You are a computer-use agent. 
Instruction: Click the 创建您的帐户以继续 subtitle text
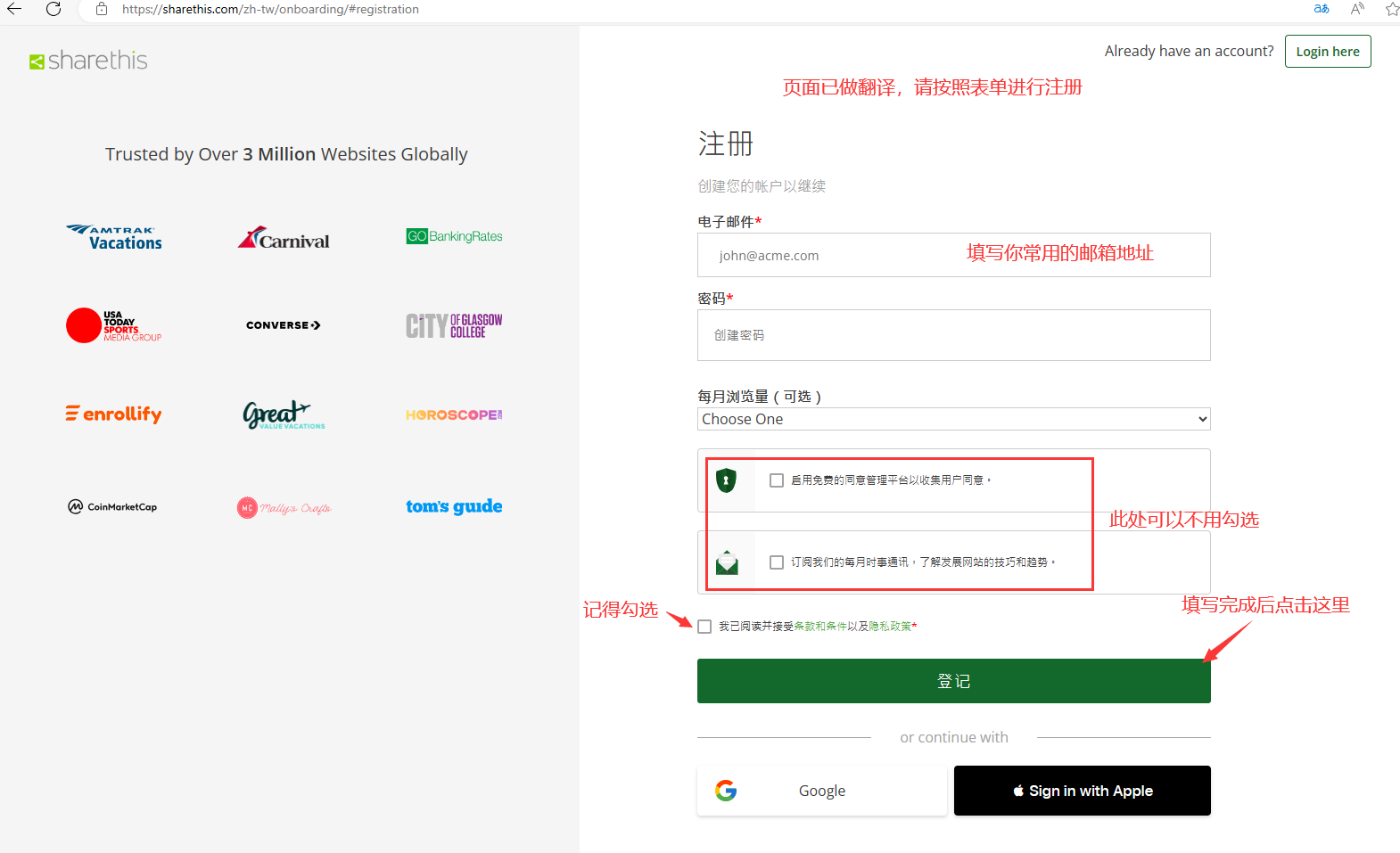point(762,185)
